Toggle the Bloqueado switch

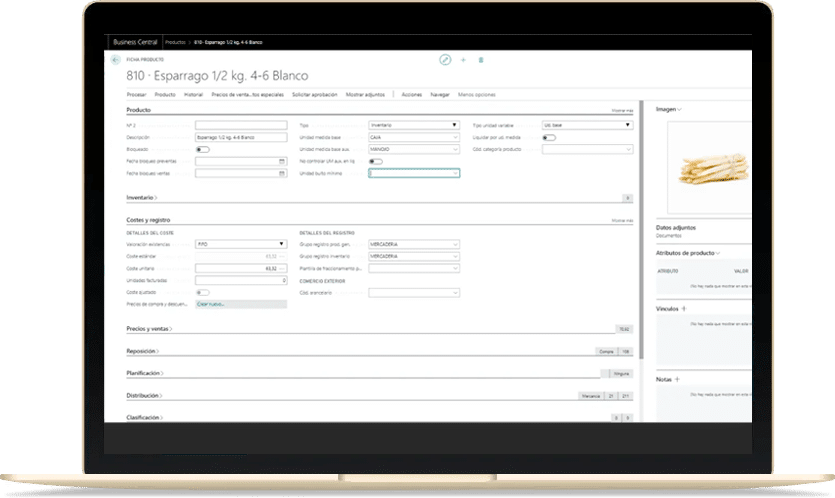[x=202, y=149]
